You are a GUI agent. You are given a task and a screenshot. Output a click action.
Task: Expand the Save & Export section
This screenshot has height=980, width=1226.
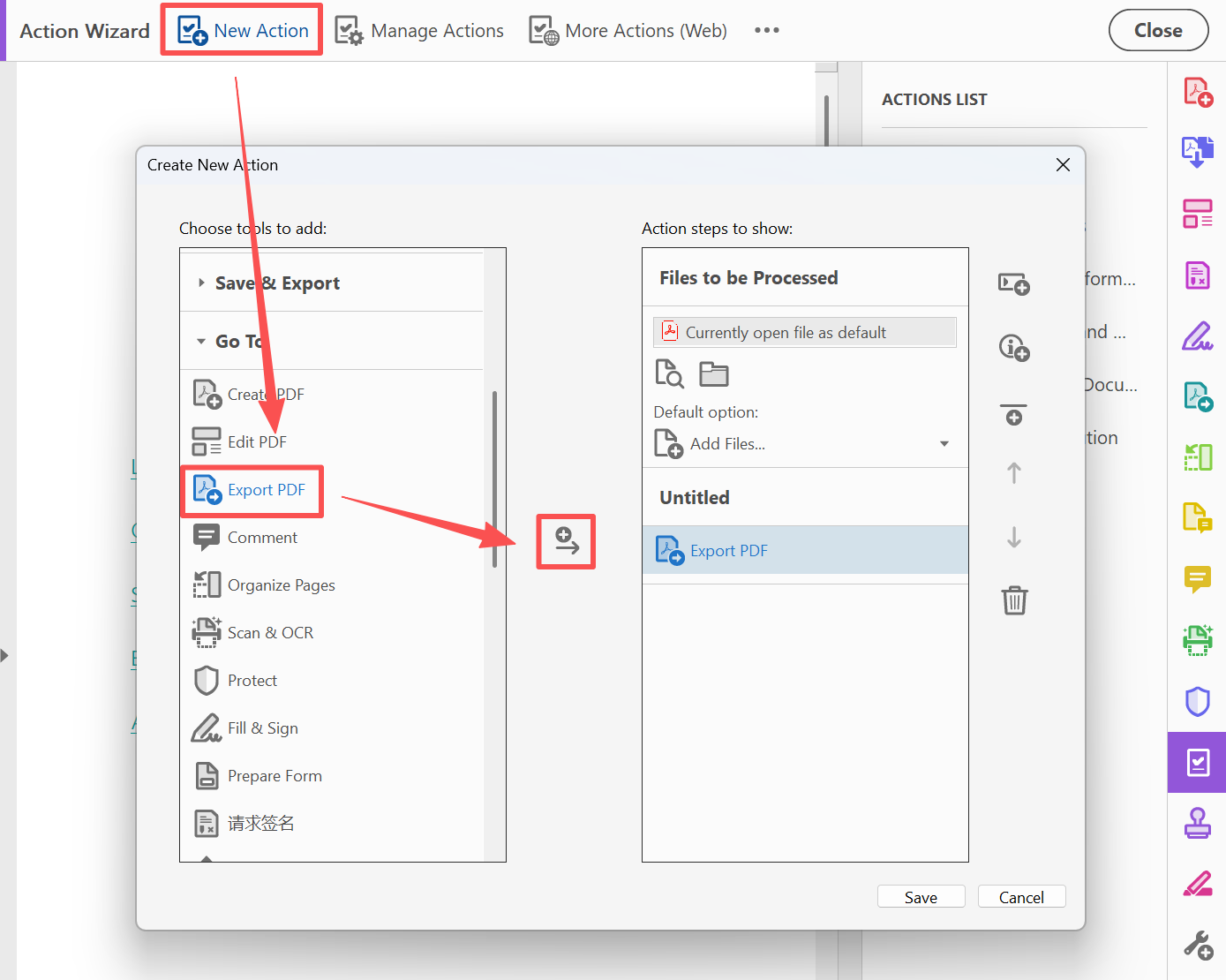(202, 283)
